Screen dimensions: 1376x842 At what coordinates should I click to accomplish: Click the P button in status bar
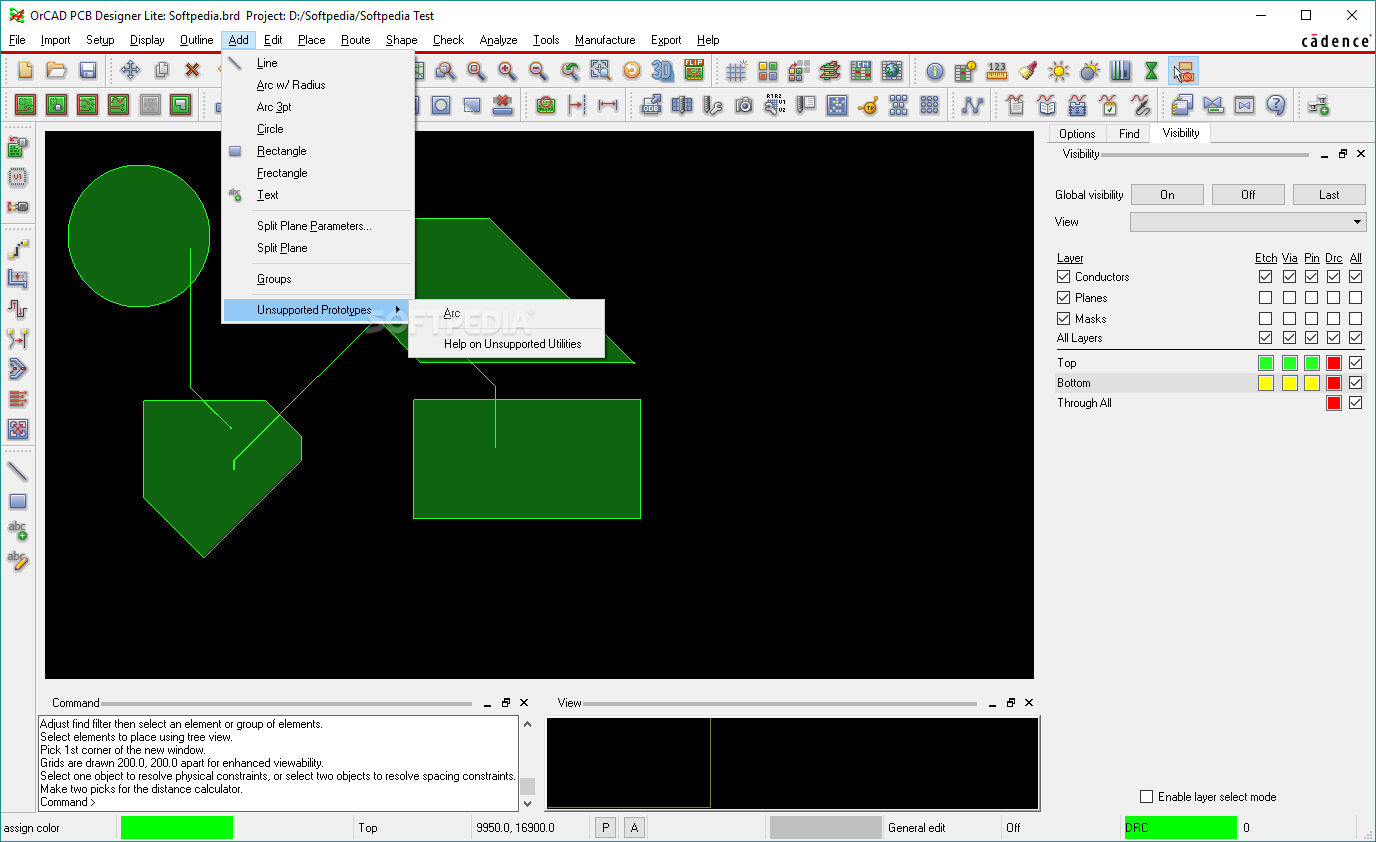point(606,828)
